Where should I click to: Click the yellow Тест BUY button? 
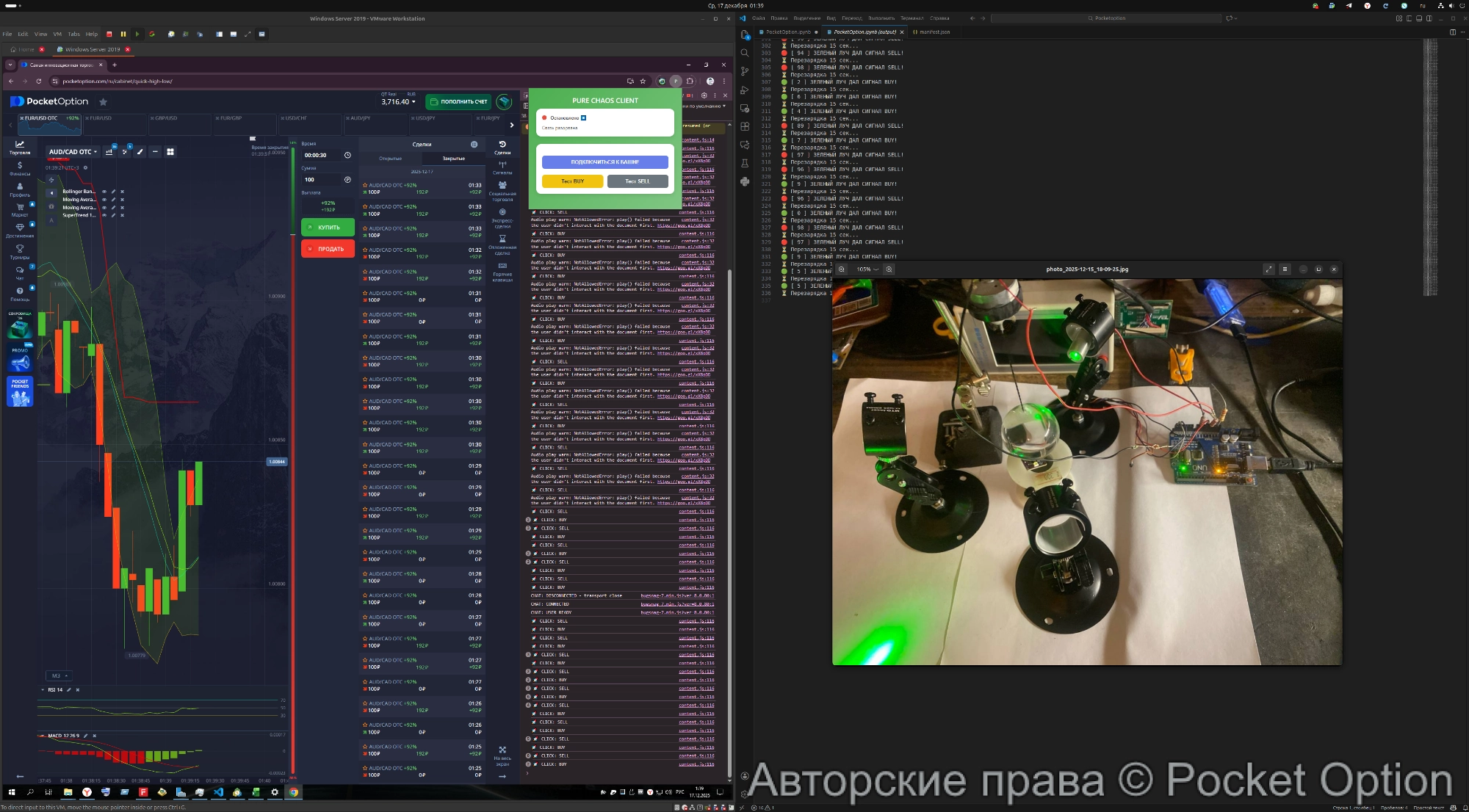[x=572, y=181]
